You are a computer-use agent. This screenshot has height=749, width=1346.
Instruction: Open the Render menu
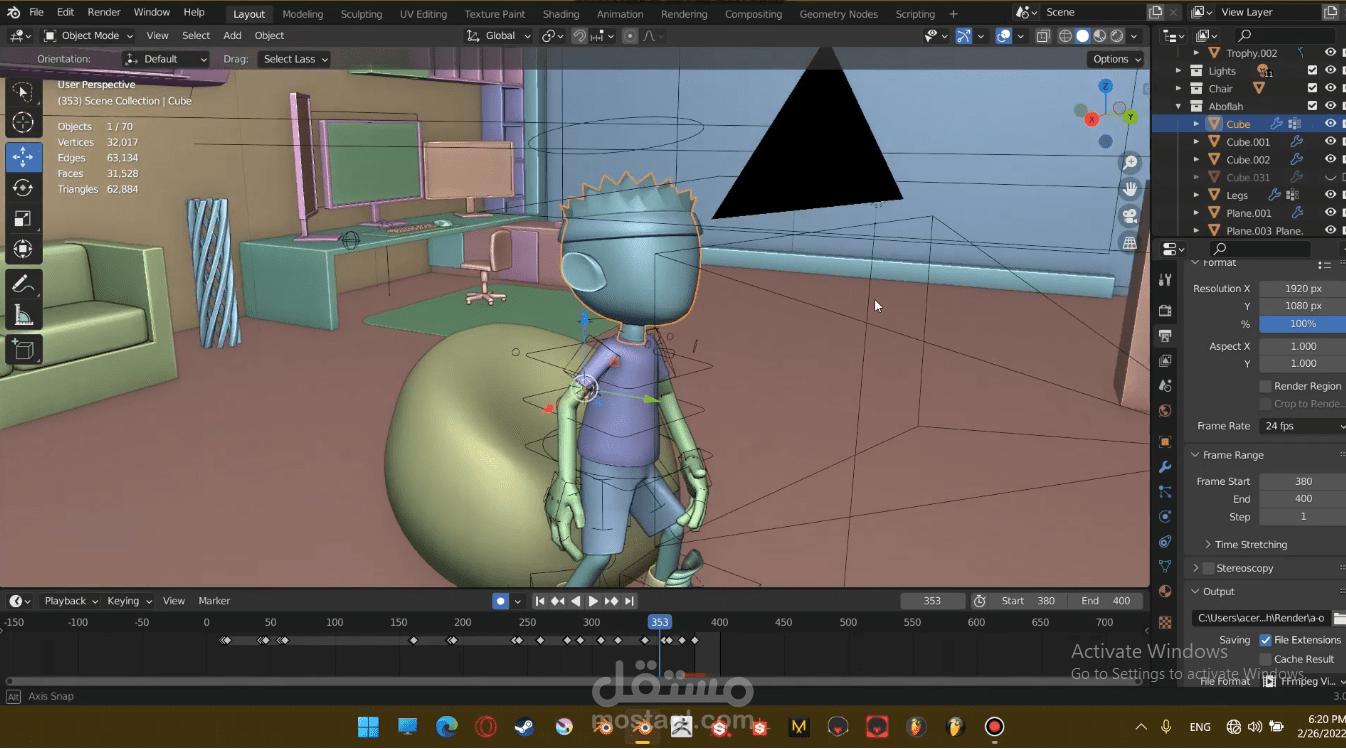[x=104, y=12]
